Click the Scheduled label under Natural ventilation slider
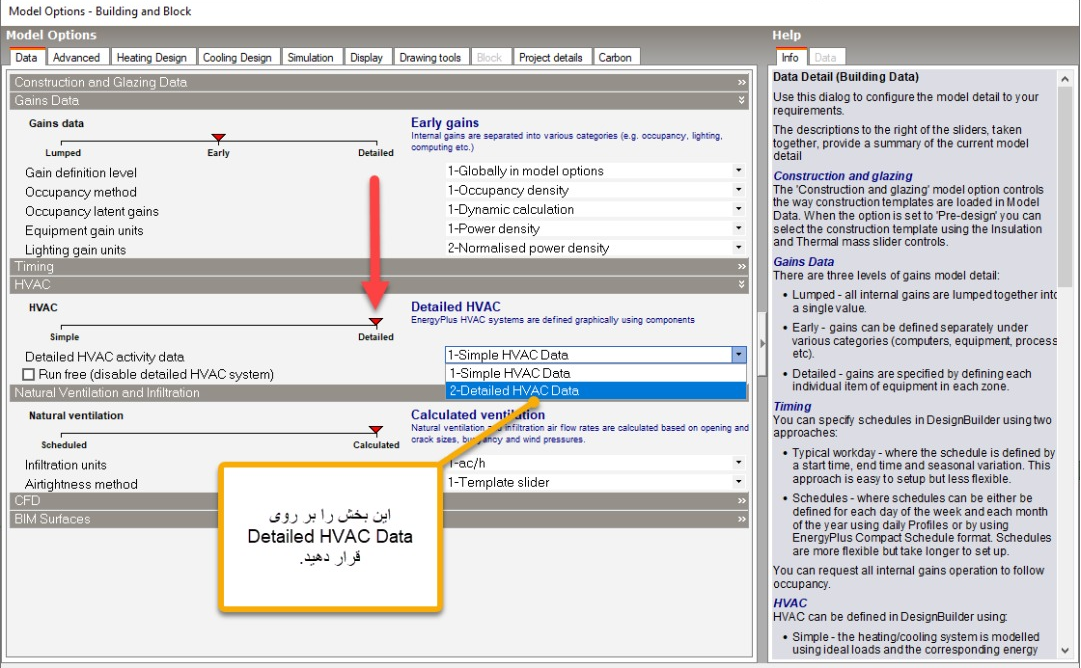Image resolution: width=1081 pixels, height=668 pixels. [x=64, y=445]
